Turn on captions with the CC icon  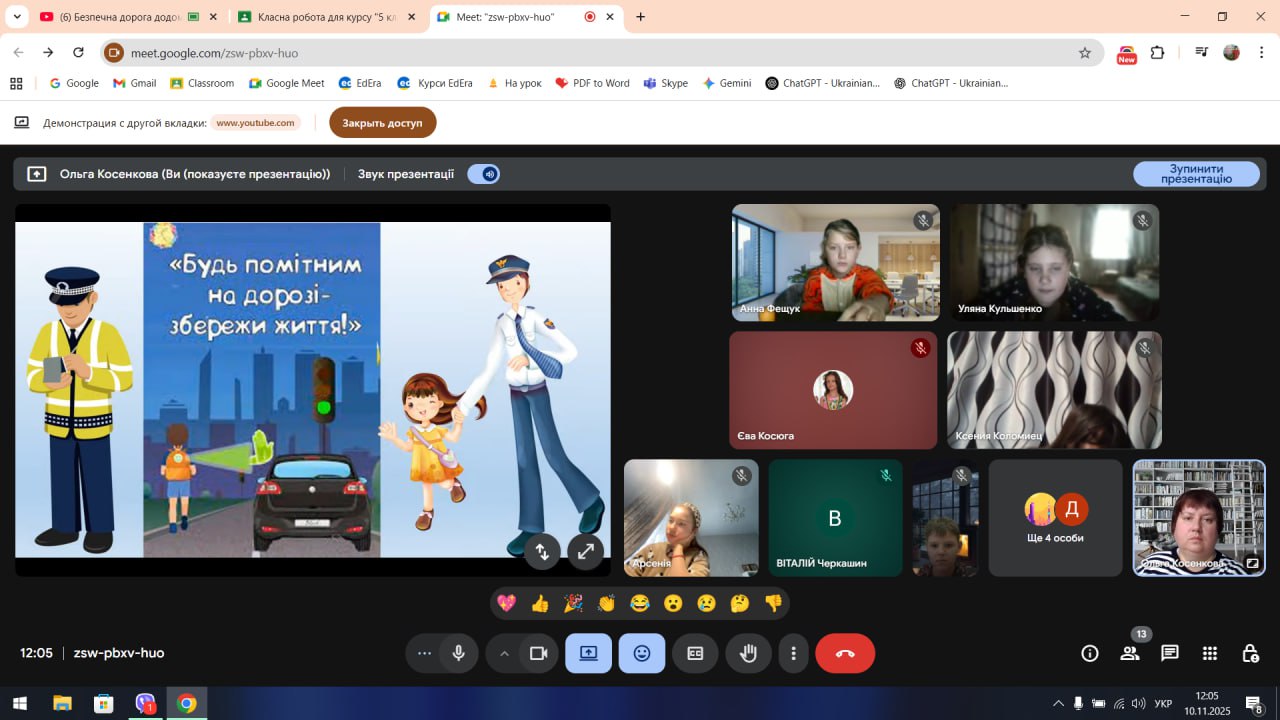click(x=695, y=653)
